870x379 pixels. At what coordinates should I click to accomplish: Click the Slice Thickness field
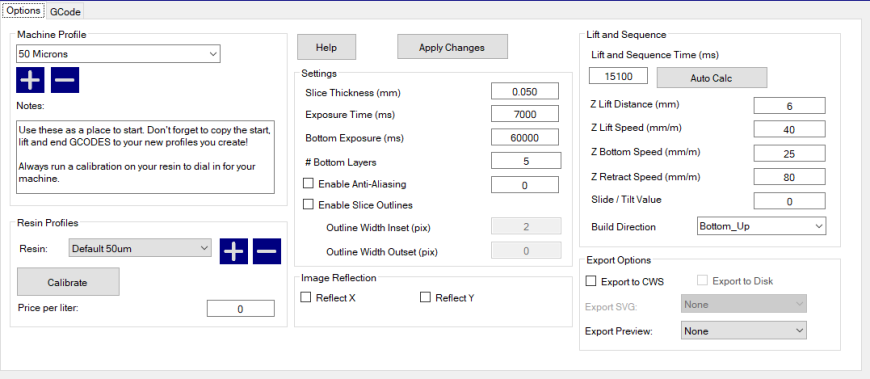click(525, 92)
